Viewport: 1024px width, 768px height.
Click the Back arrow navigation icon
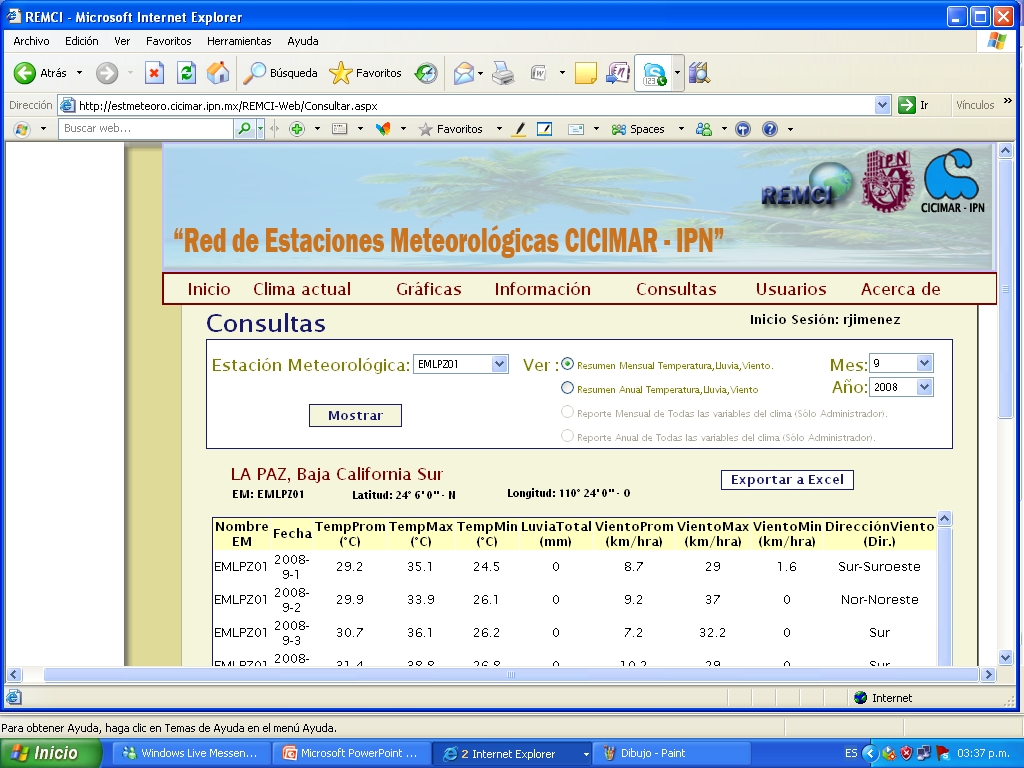point(26,73)
